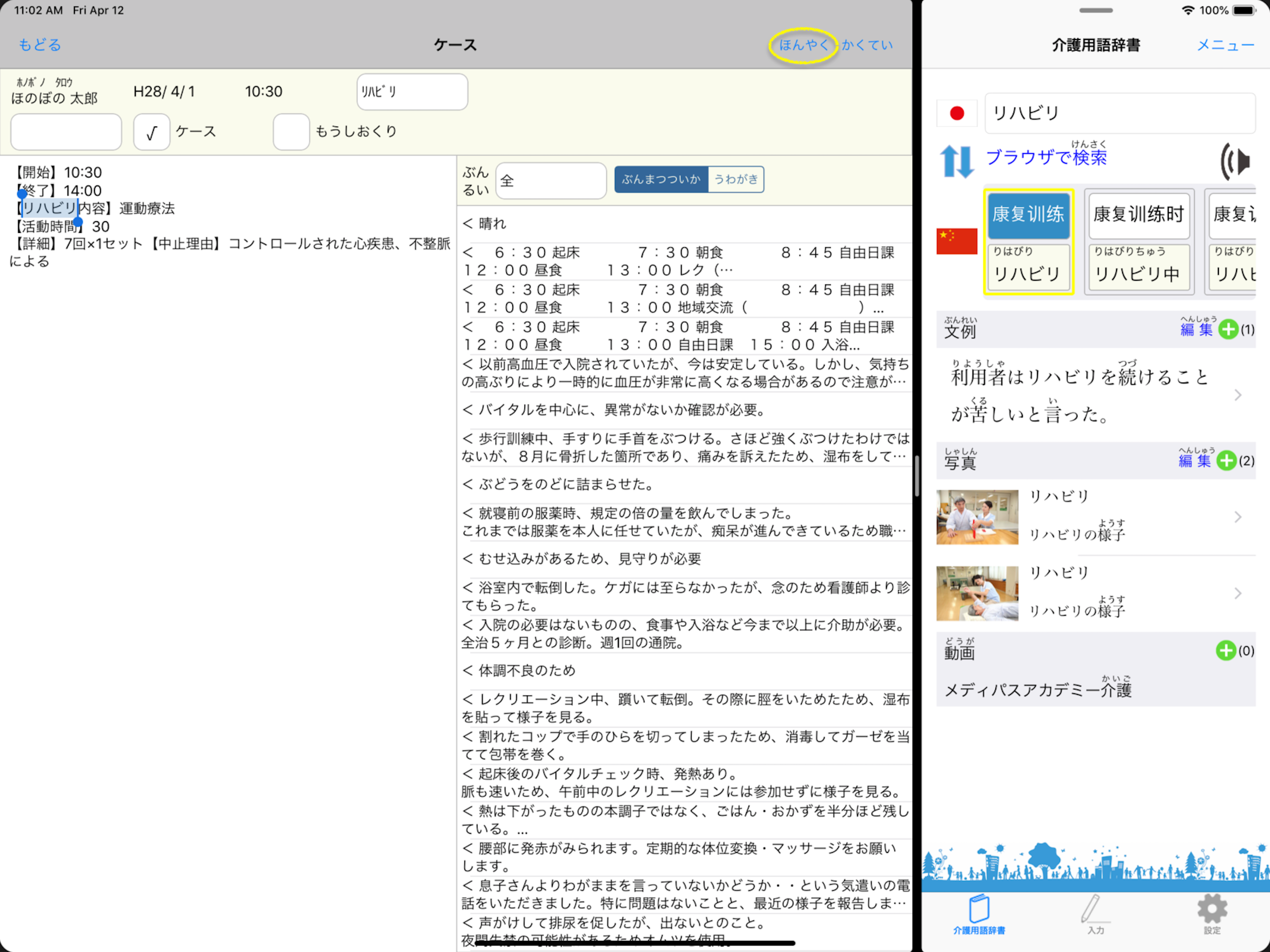Tap the ほんやく button
The image size is (1270, 952).
click(x=803, y=45)
